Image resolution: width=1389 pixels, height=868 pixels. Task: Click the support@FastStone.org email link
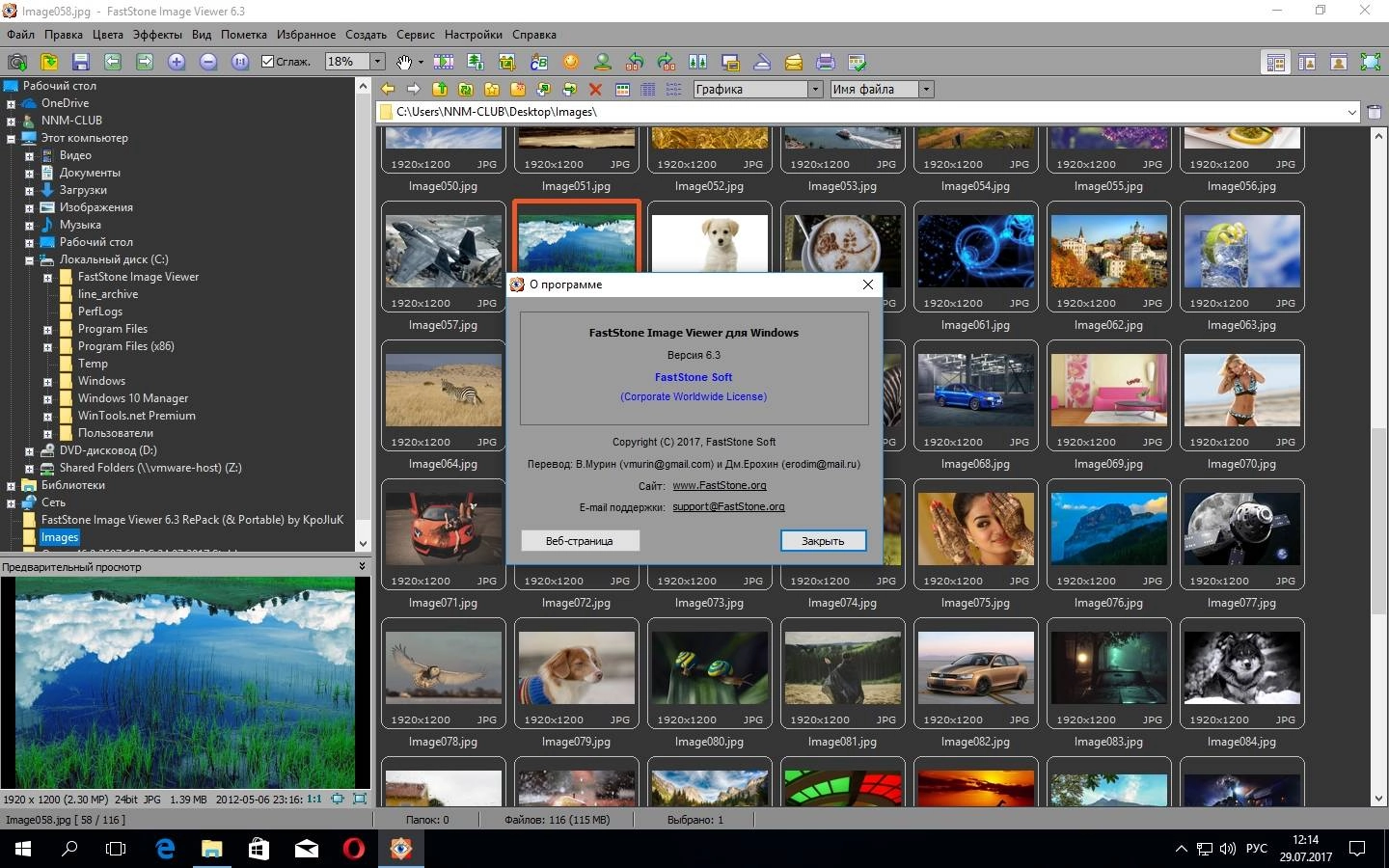[x=728, y=506]
